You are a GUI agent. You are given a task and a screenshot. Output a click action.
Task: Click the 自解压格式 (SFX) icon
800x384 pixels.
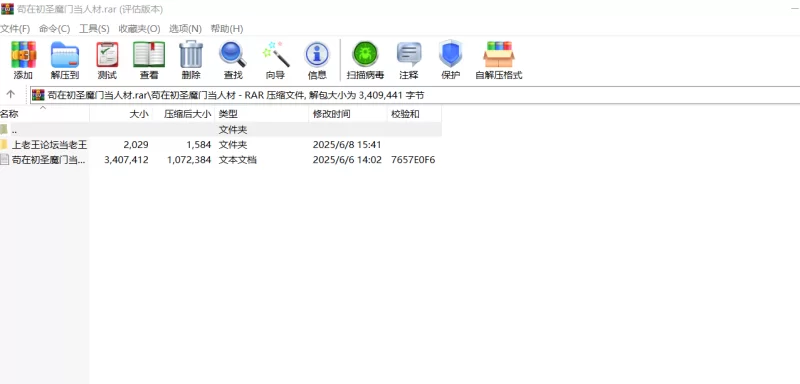[498, 55]
